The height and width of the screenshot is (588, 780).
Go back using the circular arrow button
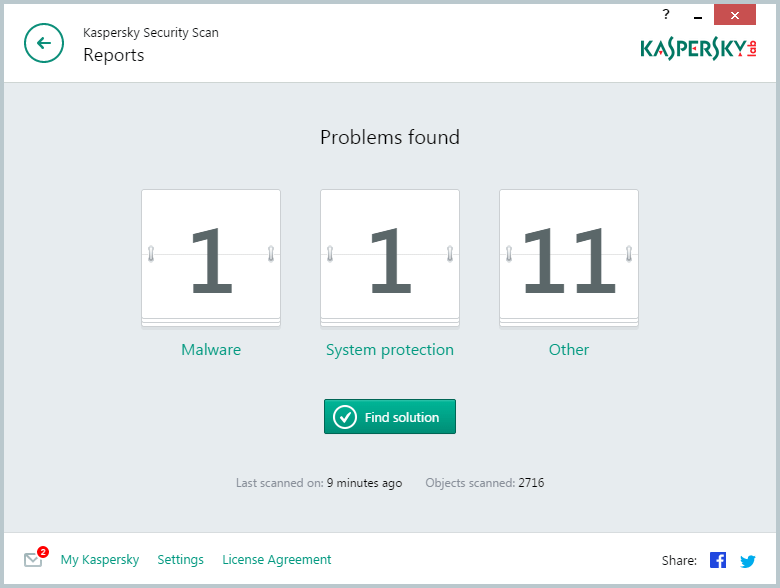tap(44, 43)
